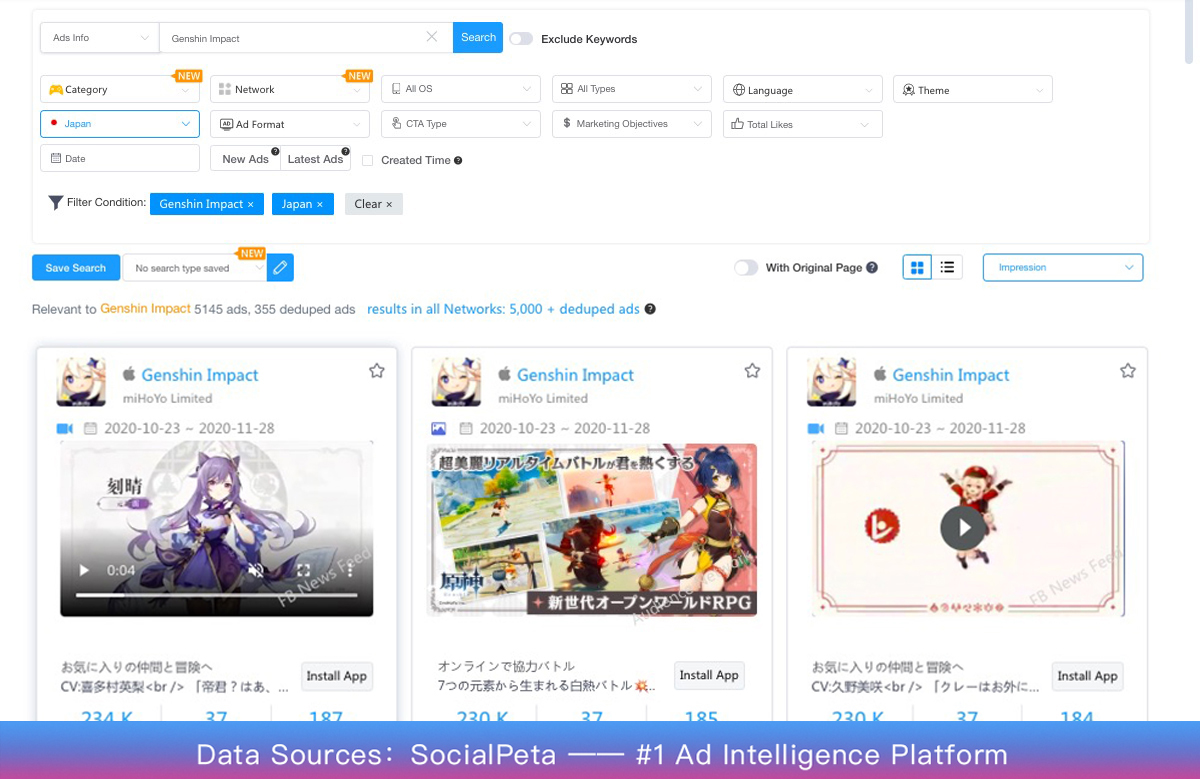Check the Created Time checkbox
The image size is (1200, 779).
click(x=368, y=160)
